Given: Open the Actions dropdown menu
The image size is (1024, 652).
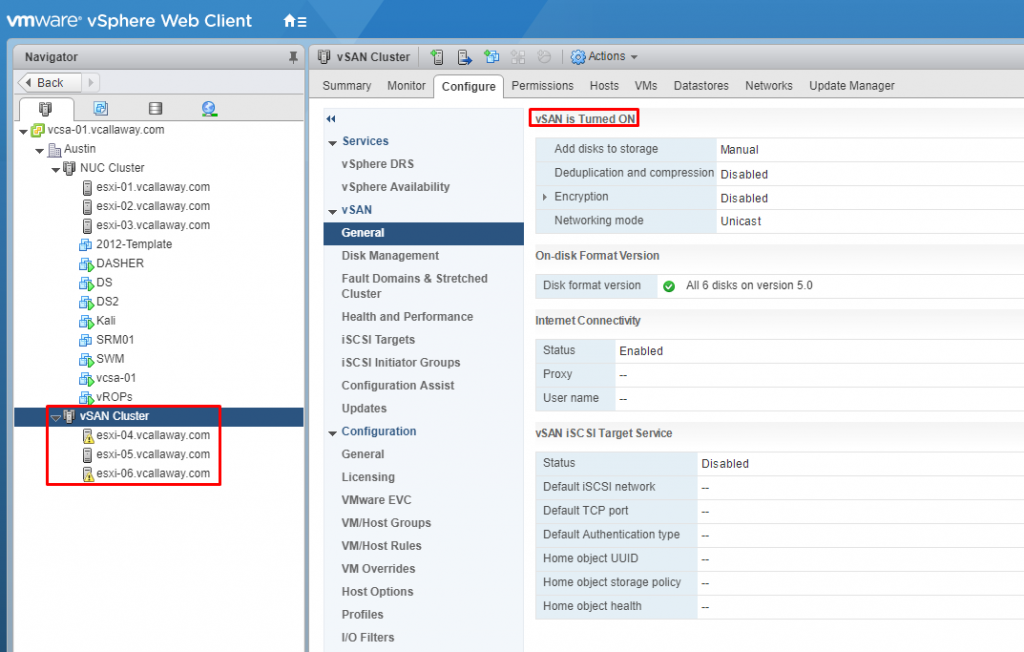Looking at the screenshot, I should [604, 57].
